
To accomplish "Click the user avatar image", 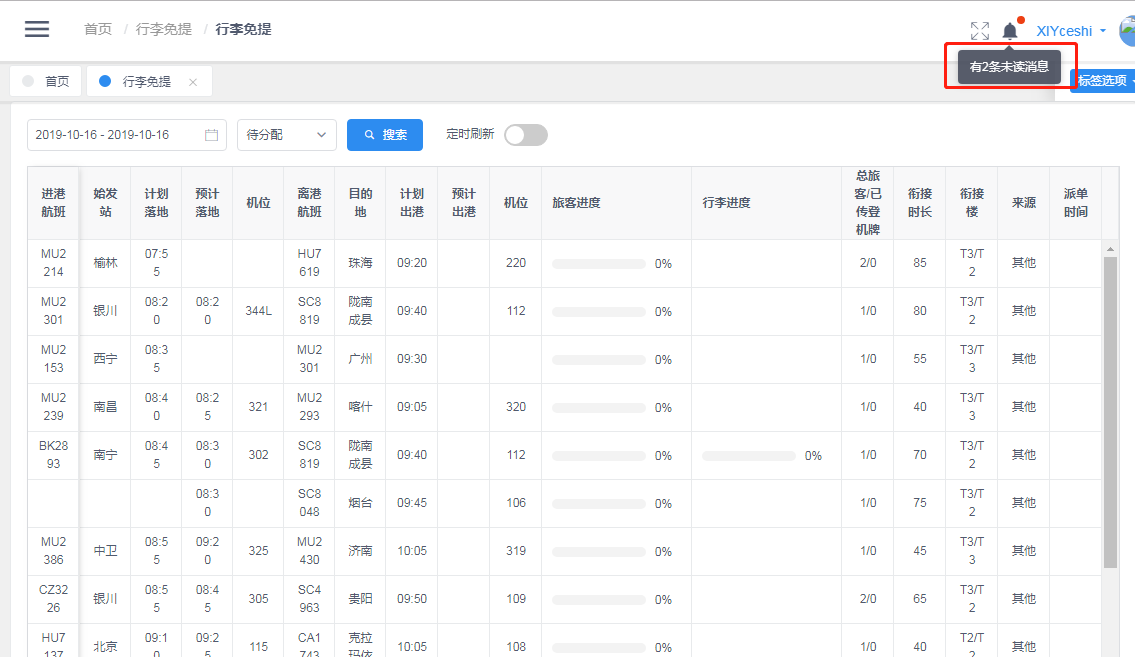I will click(1127, 31).
